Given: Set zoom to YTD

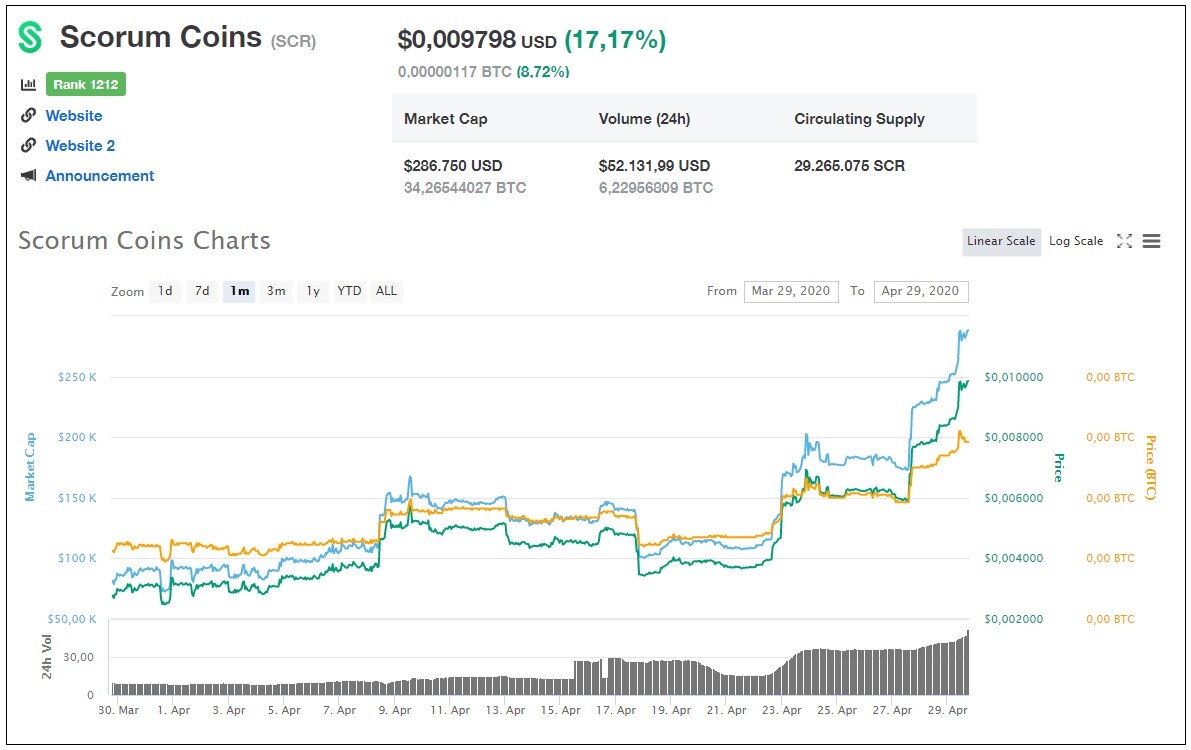Looking at the screenshot, I should tap(349, 291).
